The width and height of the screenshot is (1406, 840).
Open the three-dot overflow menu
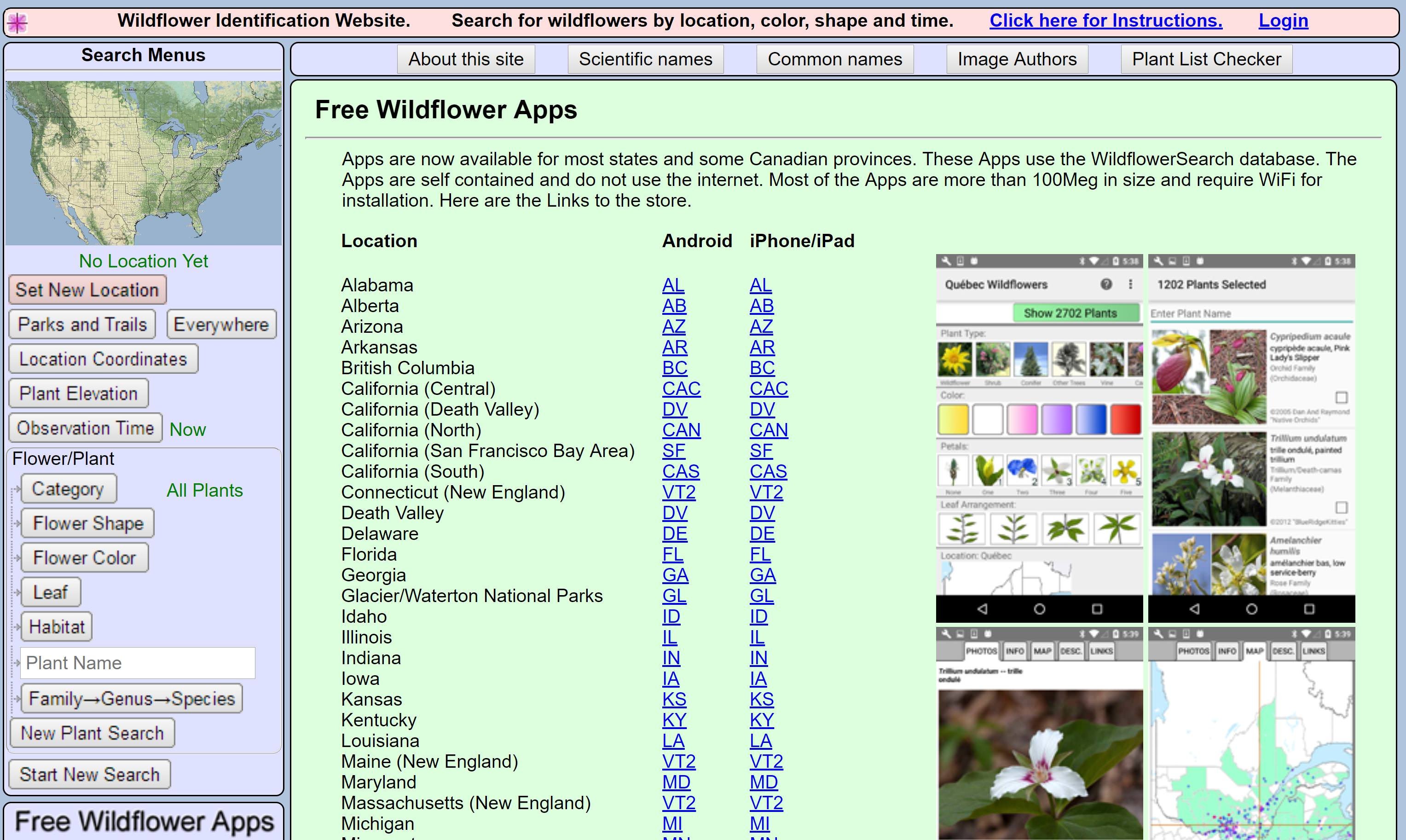click(x=1131, y=285)
